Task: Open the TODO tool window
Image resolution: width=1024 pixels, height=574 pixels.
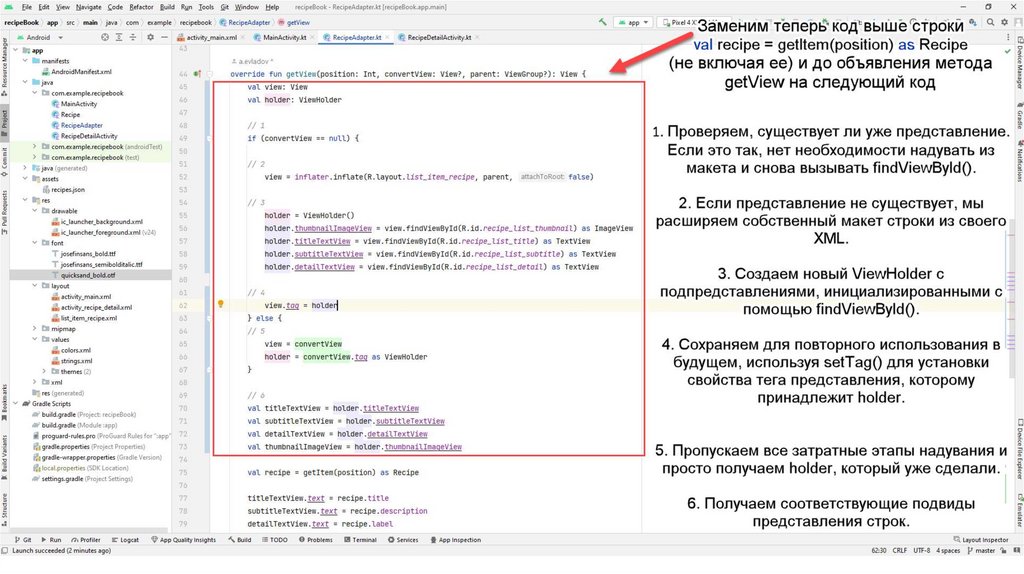Action: 274,540
